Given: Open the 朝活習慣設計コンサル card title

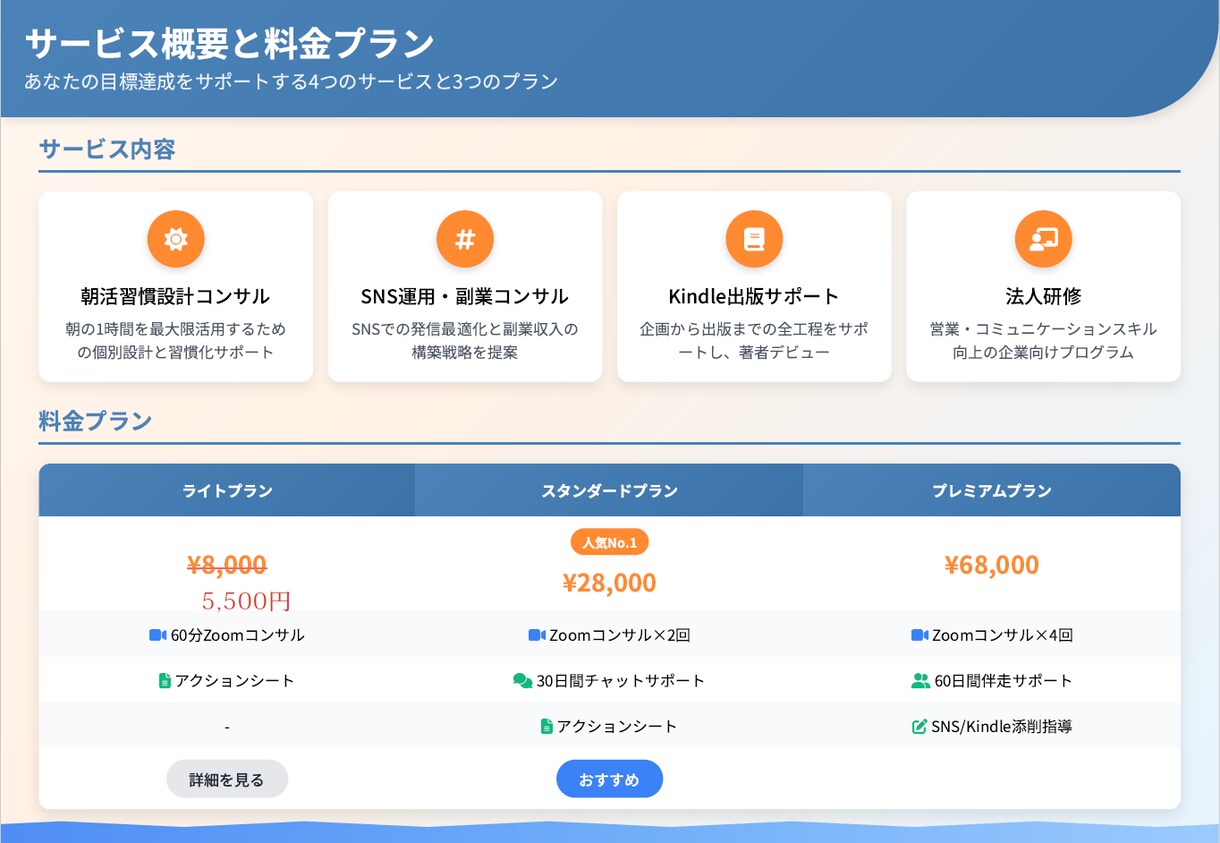Looking at the screenshot, I should click(176, 296).
